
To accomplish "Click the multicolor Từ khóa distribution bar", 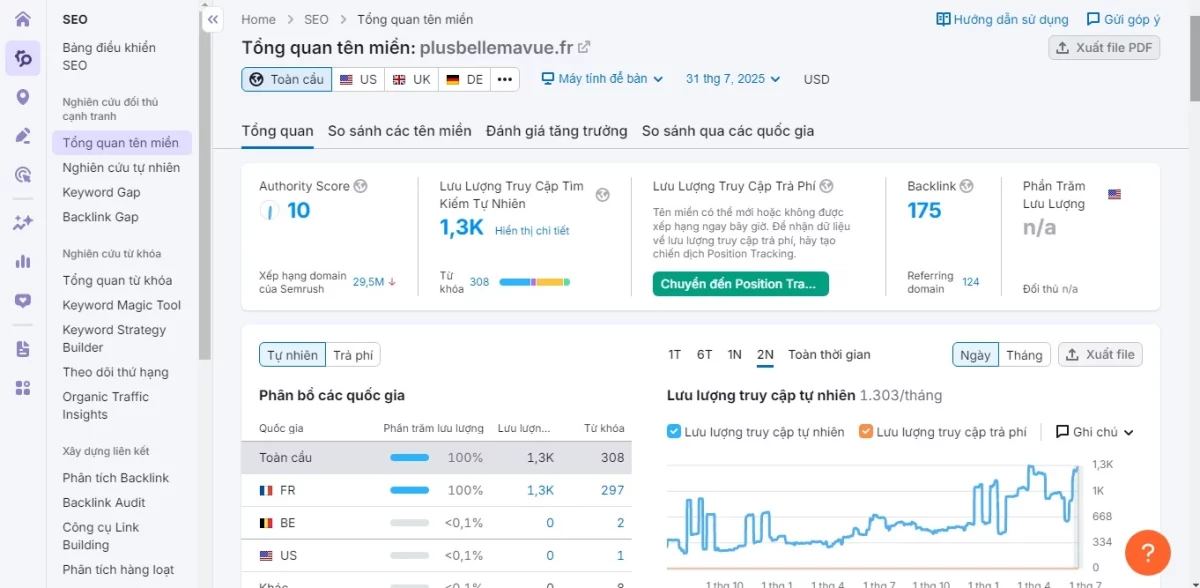I will (535, 282).
